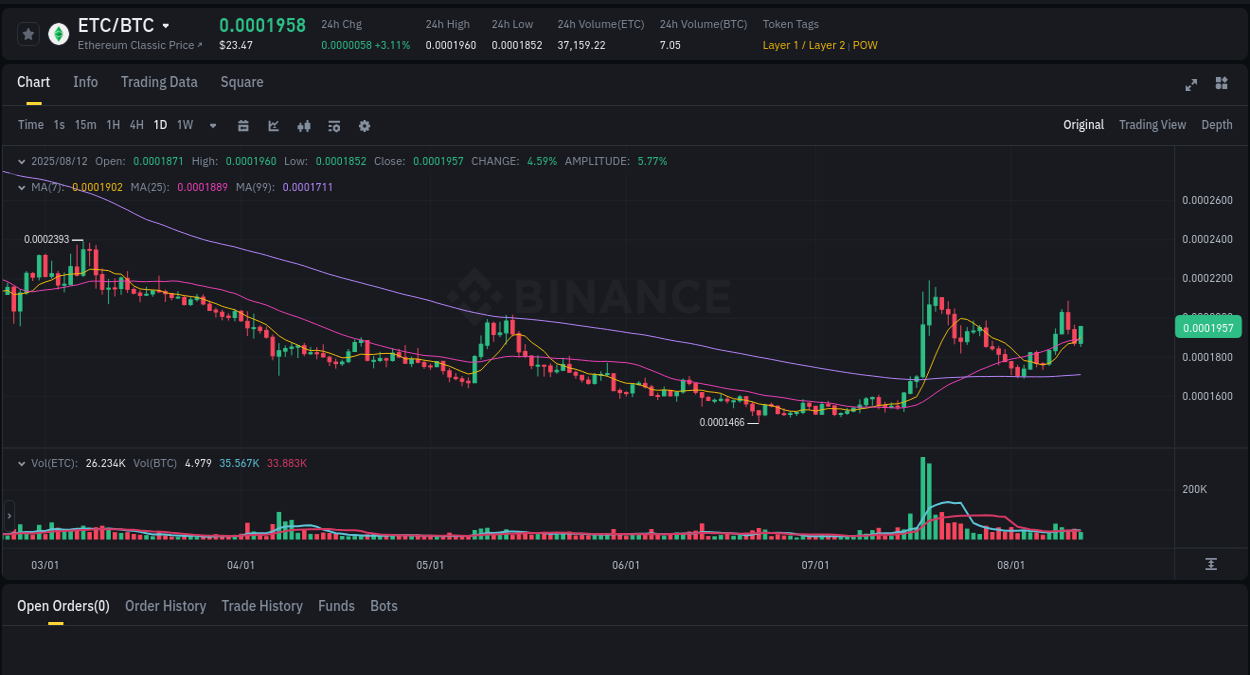Switch to Original chart view
This screenshot has height=675, width=1250.
pyautogui.click(x=1083, y=125)
